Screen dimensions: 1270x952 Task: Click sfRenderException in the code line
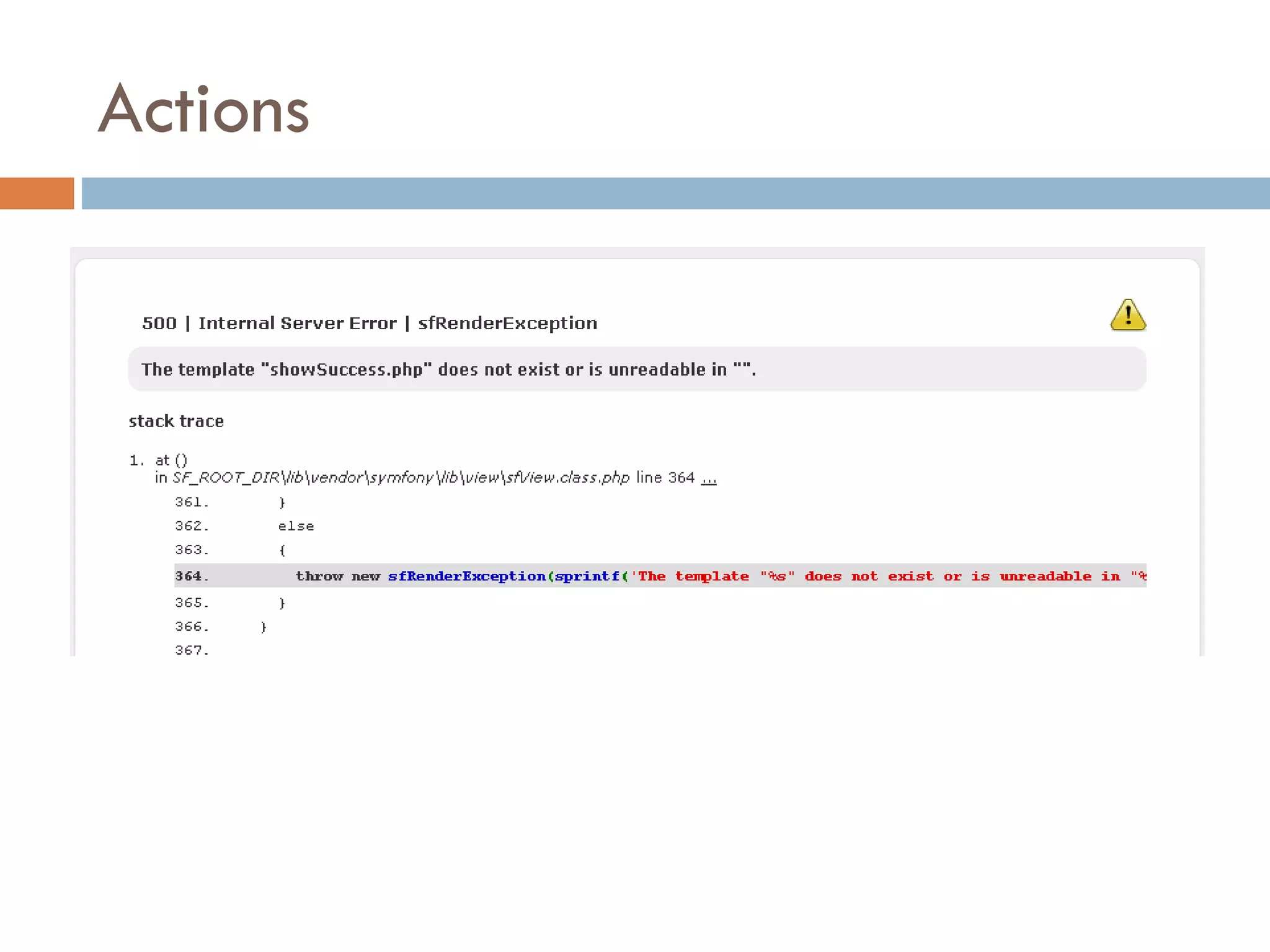point(466,576)
